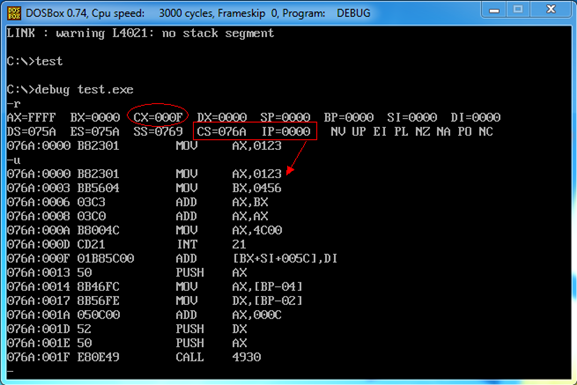Click machine code B8004C
The image size is (577, 385).
(x=98, y=230)
